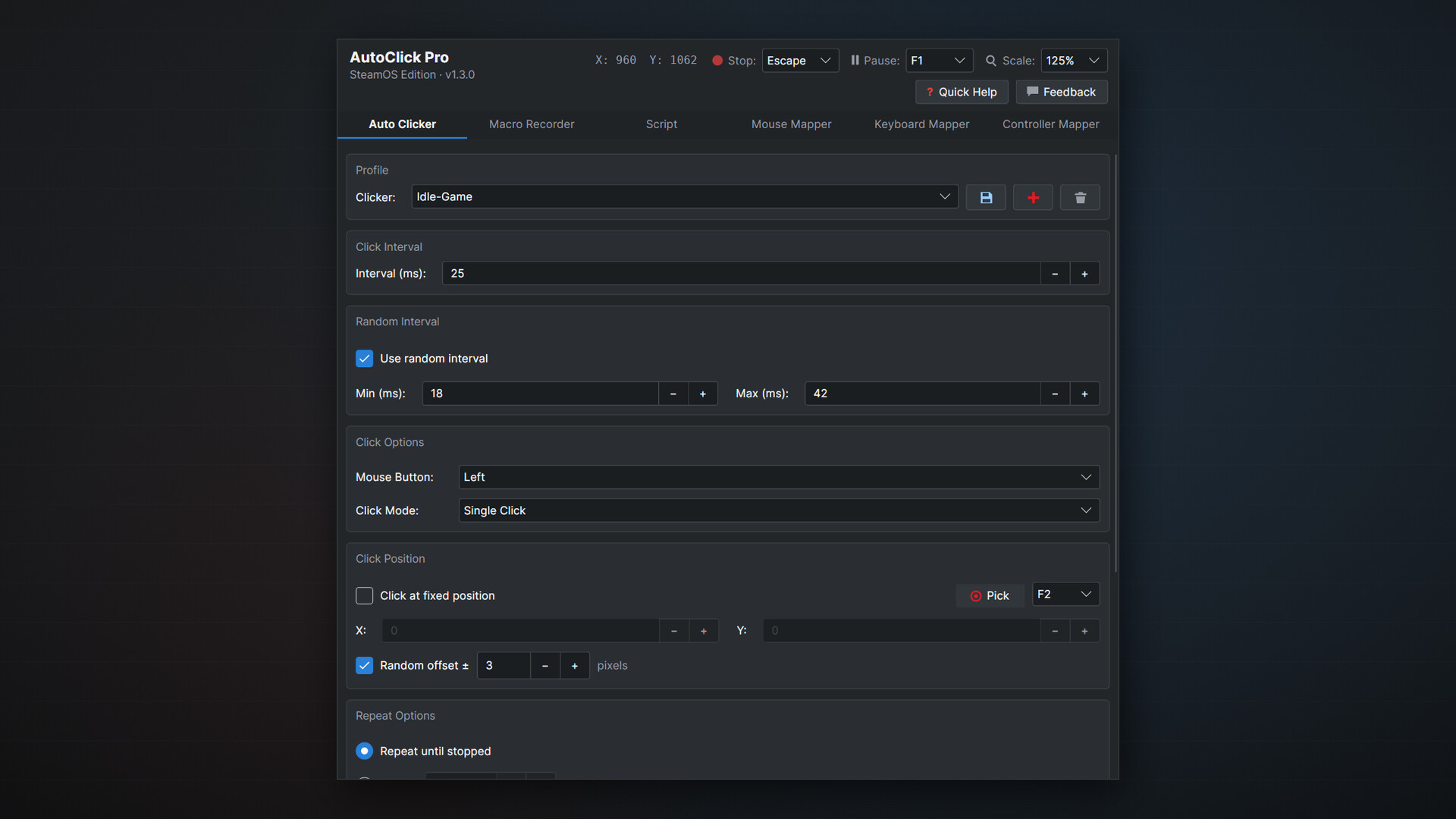Viewport: 1456px width, 819px height.
Task: Click the vertical scrollbar of settings panel
Action: [x=1116, y=364]
